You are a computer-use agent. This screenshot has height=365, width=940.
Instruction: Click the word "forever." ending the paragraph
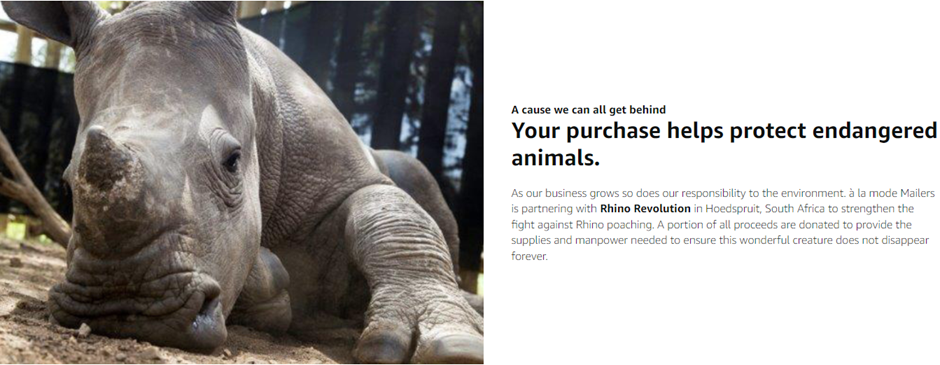529,256
